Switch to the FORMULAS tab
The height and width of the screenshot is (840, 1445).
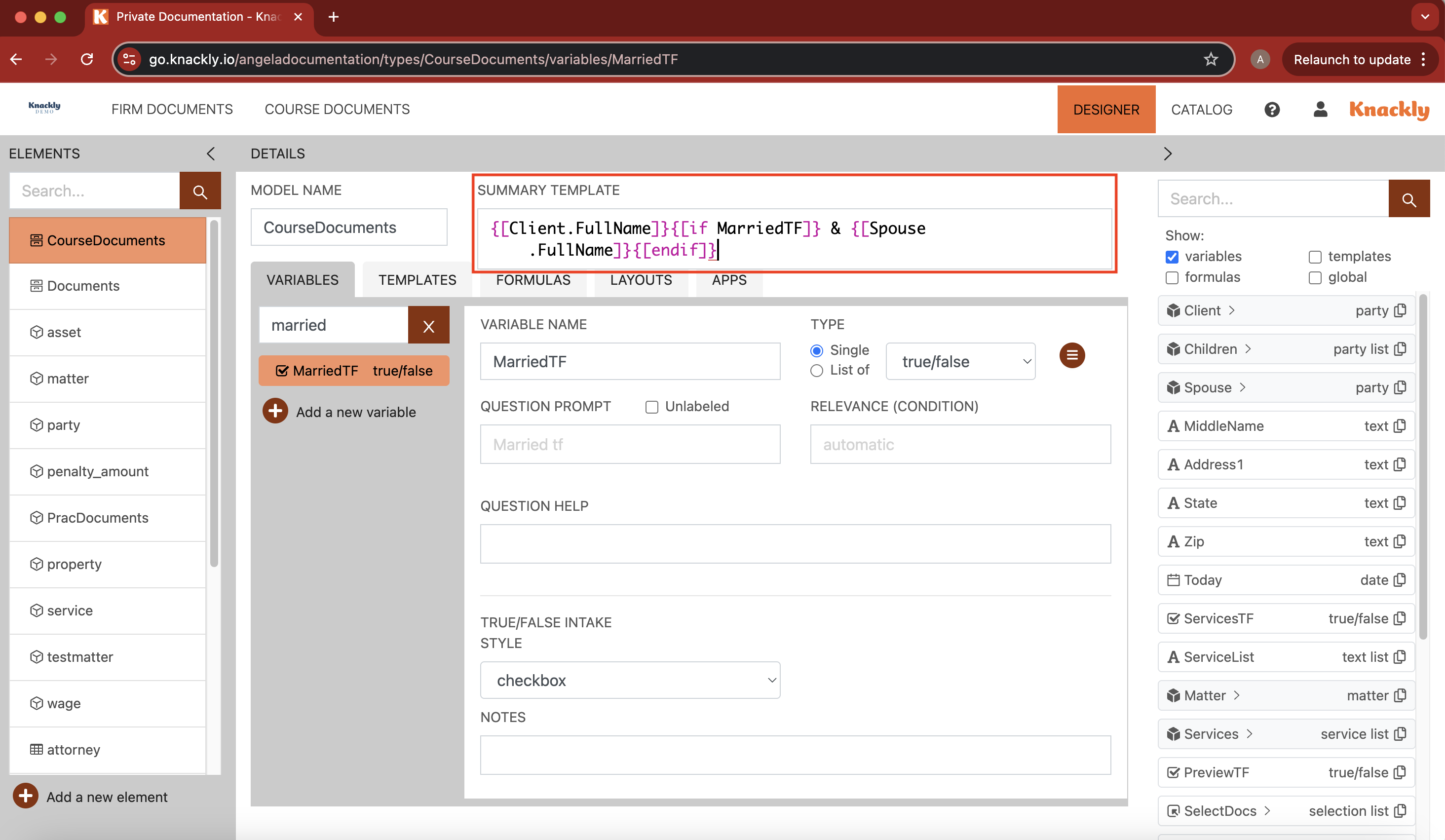(x=532, y=280)
